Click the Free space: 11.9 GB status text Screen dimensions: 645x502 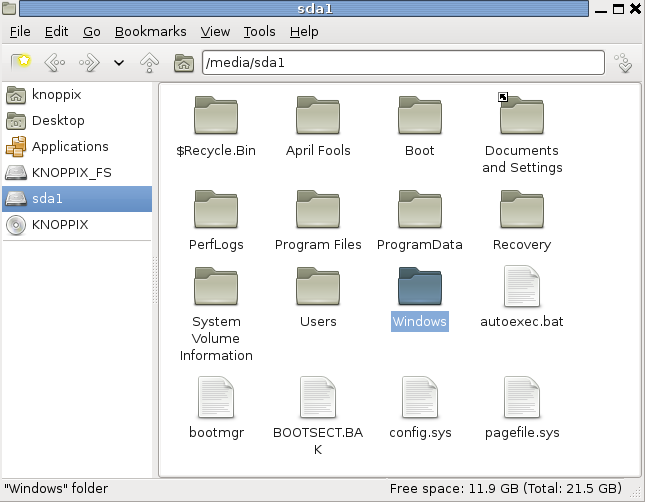pos(506,489)
